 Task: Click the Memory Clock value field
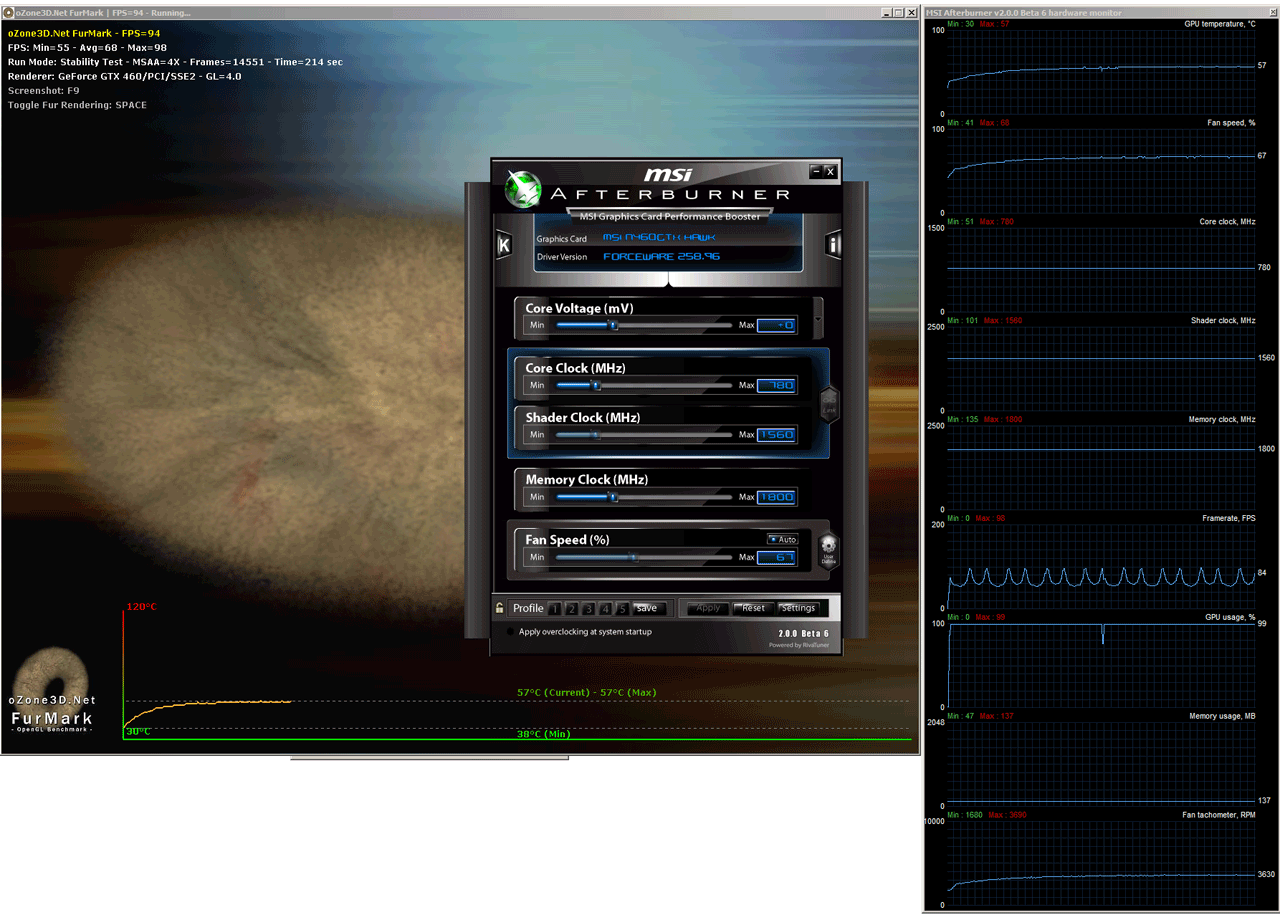click(x=776, y=497)
